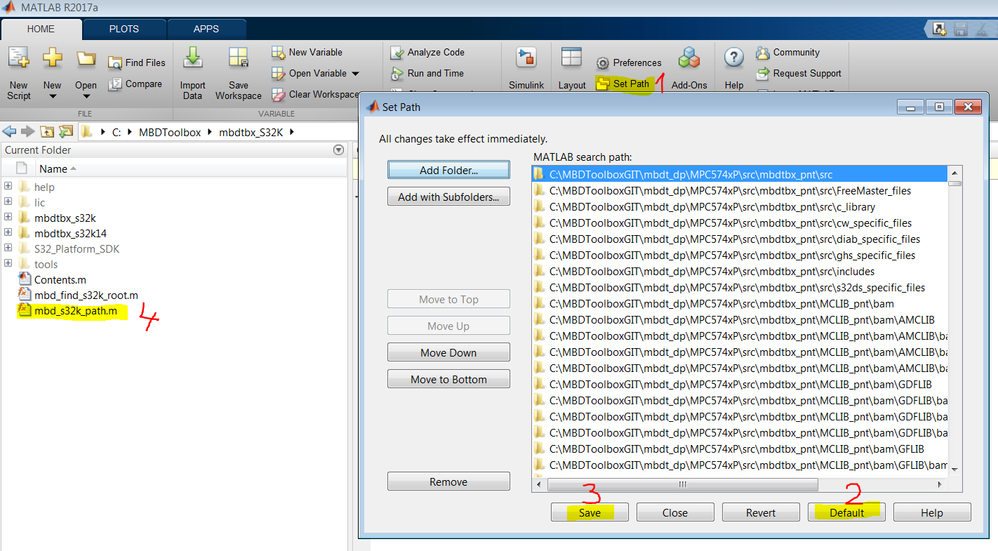
Task: Select path ending src\c_library
Action: point(712,207)
